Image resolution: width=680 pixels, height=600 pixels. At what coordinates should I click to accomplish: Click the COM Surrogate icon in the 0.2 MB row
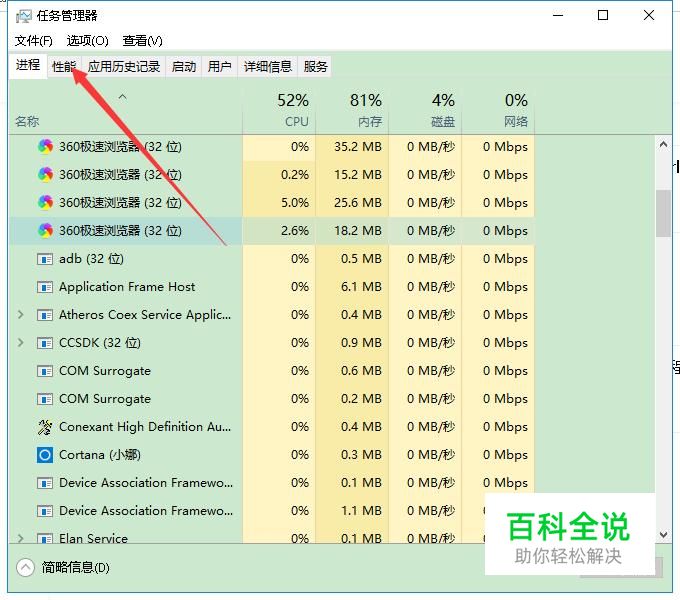click(45, 399)
